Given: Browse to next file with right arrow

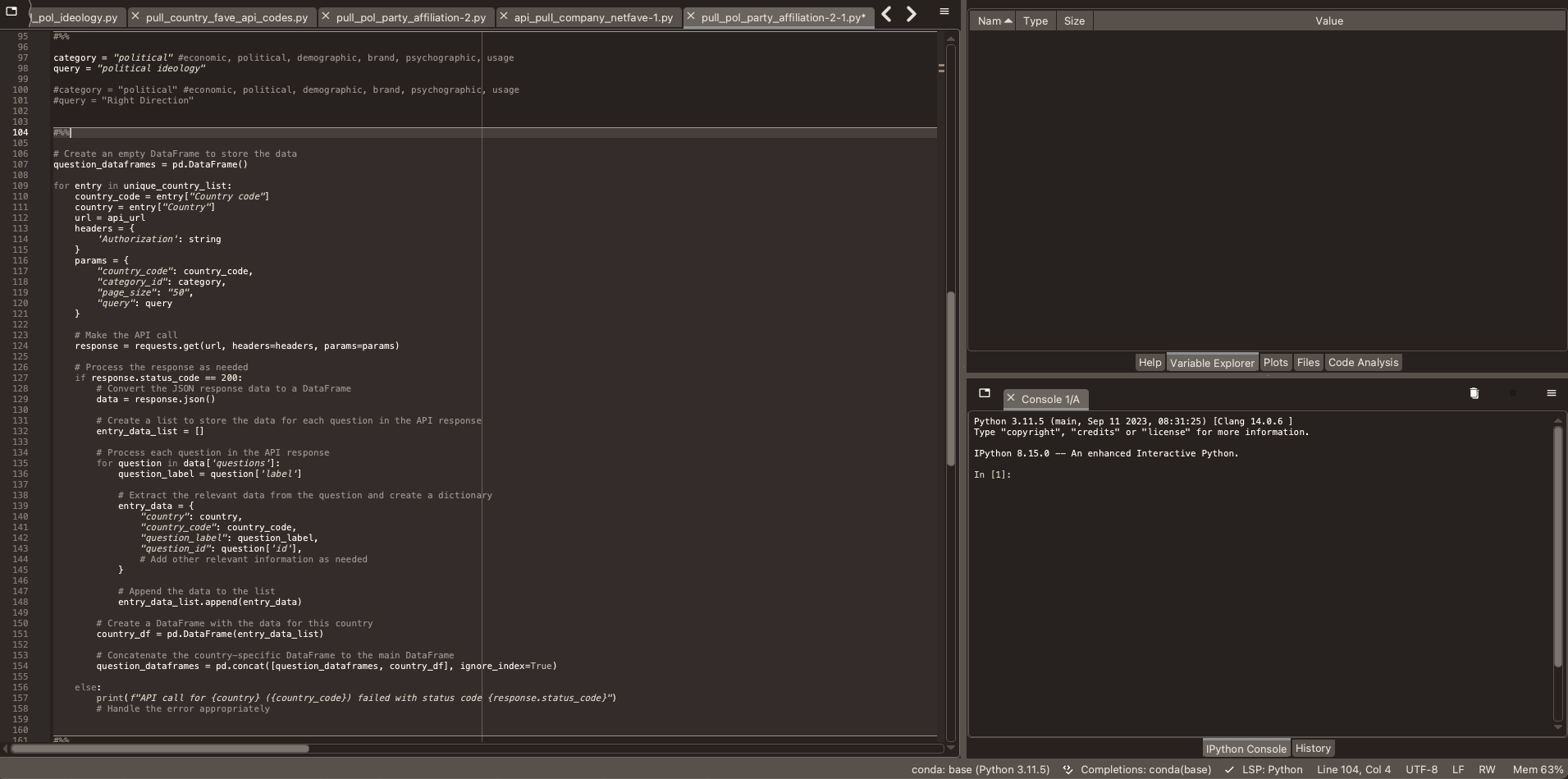Looking at the screenshot, I should 911,13.
